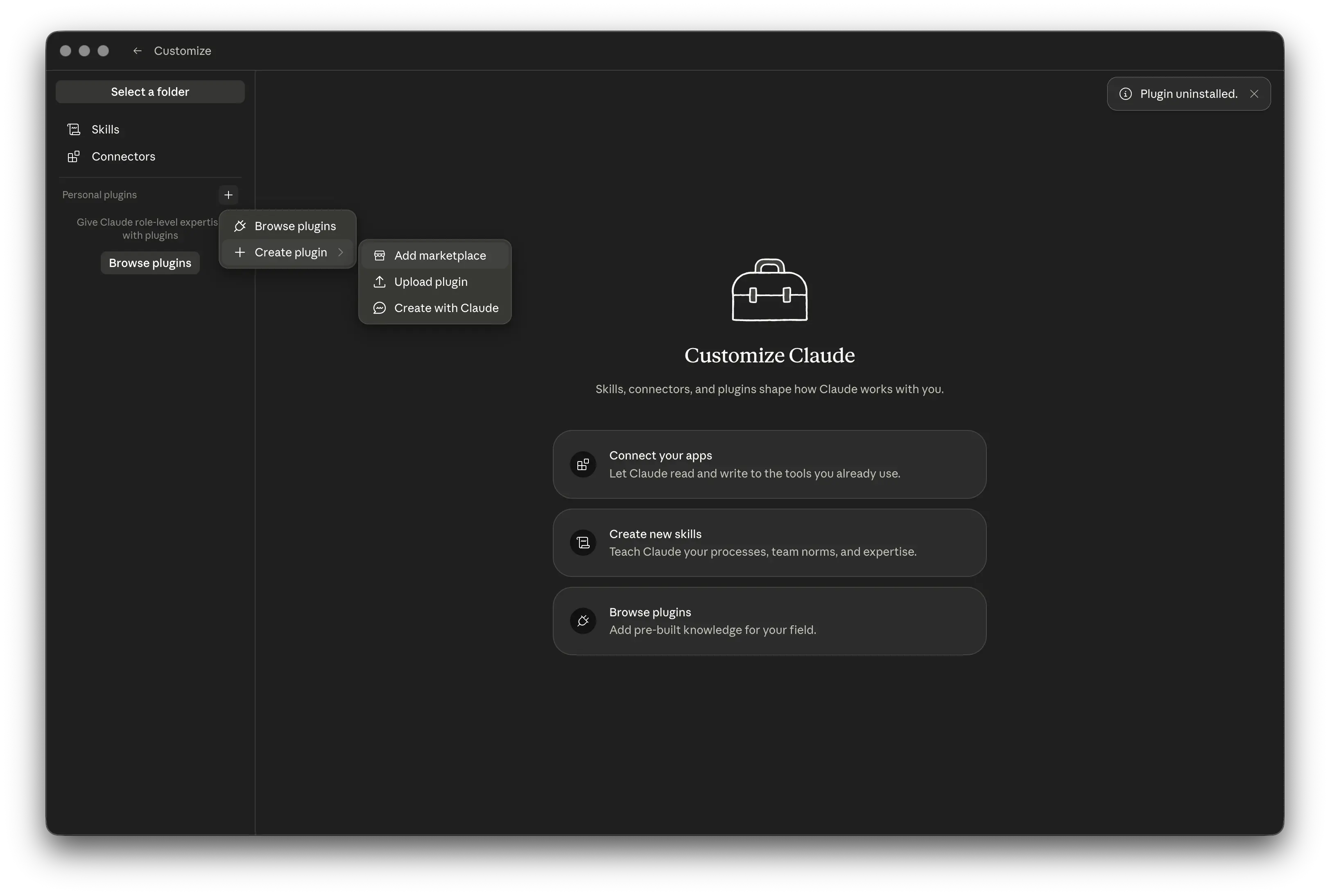The width and height of the screenshot is (1330, 896).
Task: Add a personal plugin with the plus button
Action: pos(228,195)
